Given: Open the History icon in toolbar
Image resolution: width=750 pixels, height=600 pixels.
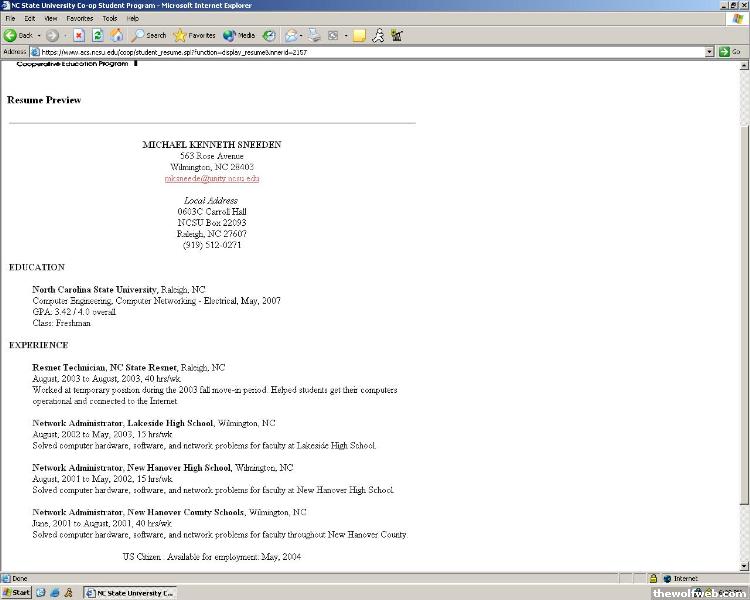Looking at the screenshot, I should pos(269,35).
